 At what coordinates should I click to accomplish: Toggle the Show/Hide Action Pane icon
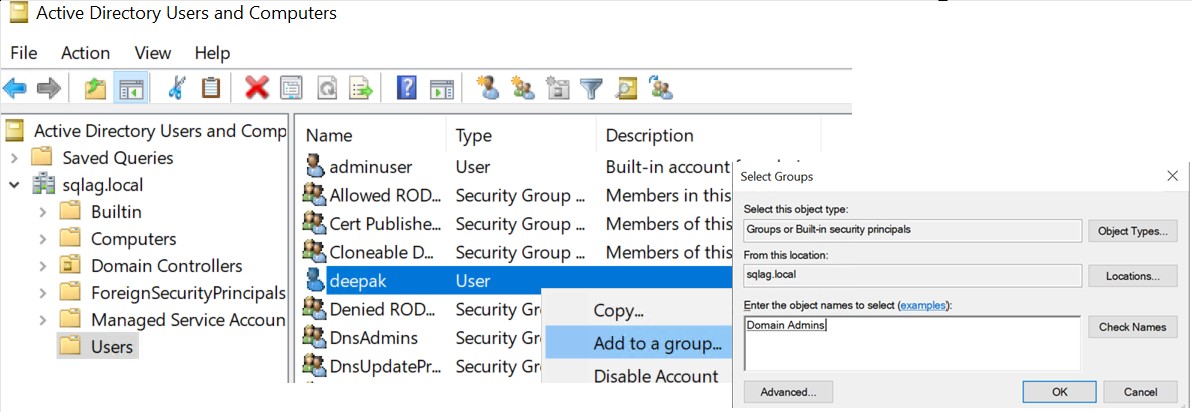point(442,88)
